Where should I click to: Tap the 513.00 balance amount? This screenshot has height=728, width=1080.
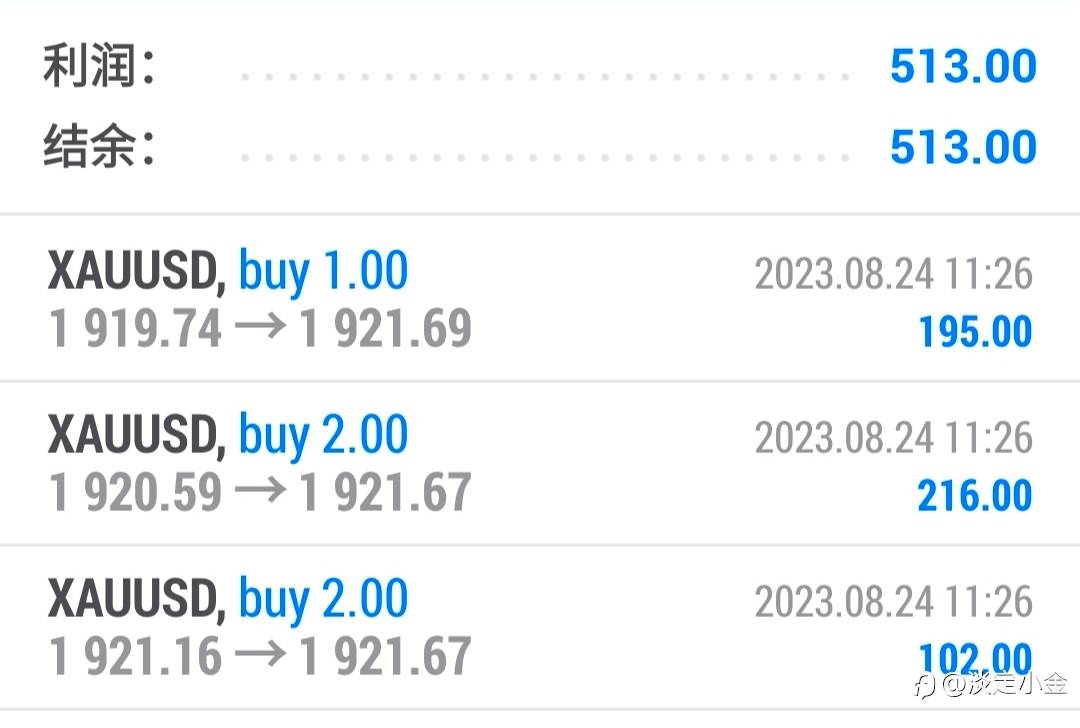click(x=963, y=147)
